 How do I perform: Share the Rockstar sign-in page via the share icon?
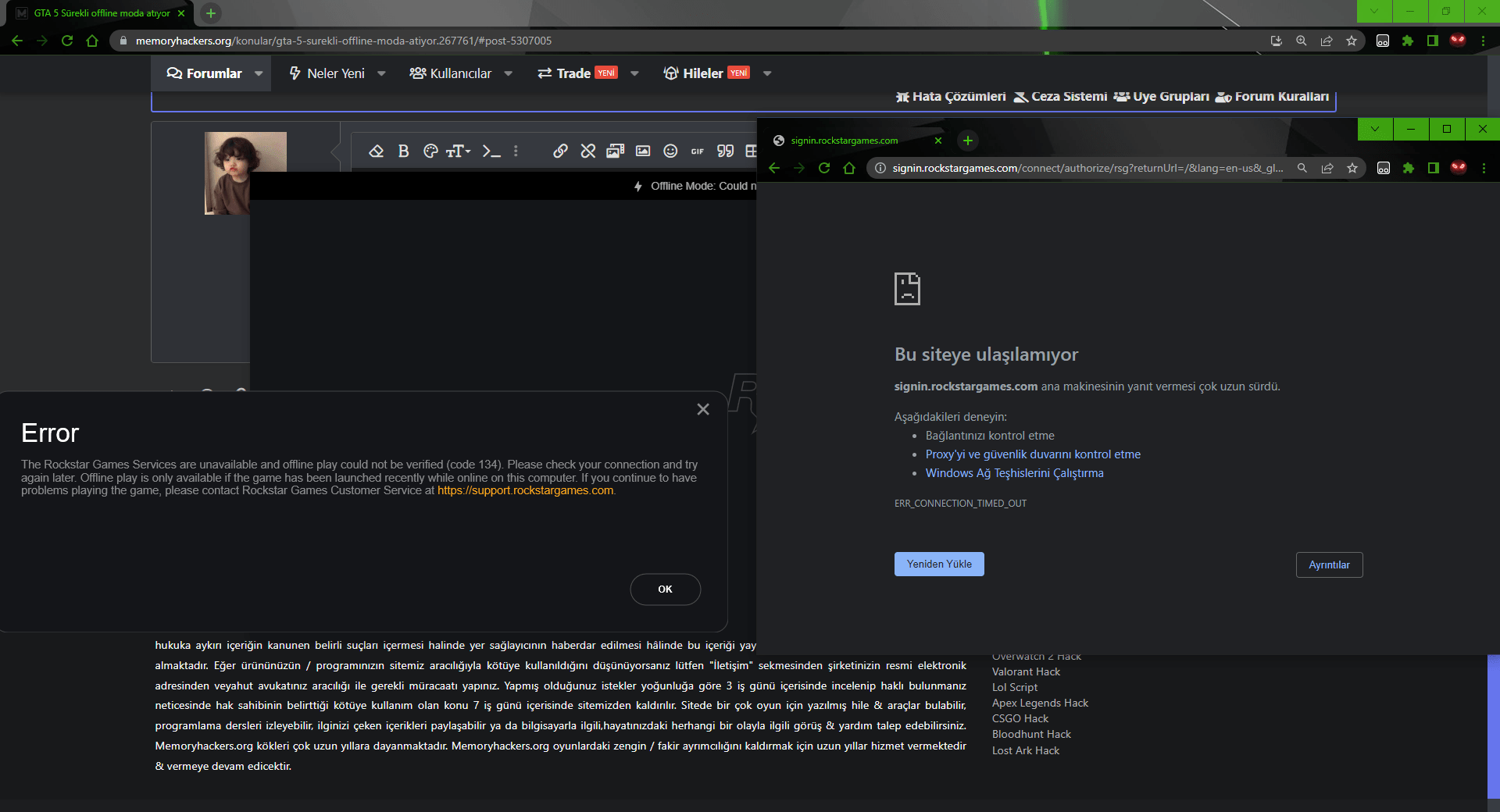(x=1327, y=168)
